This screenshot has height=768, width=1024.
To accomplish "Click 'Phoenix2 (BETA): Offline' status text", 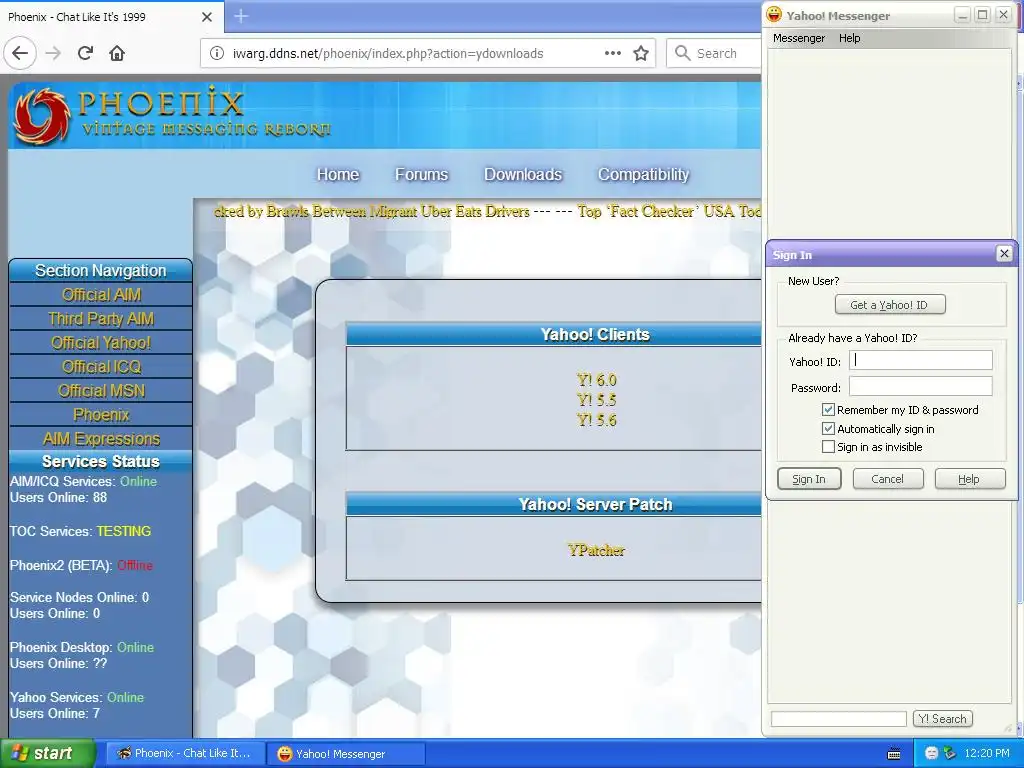I will (x=81, y=565).
